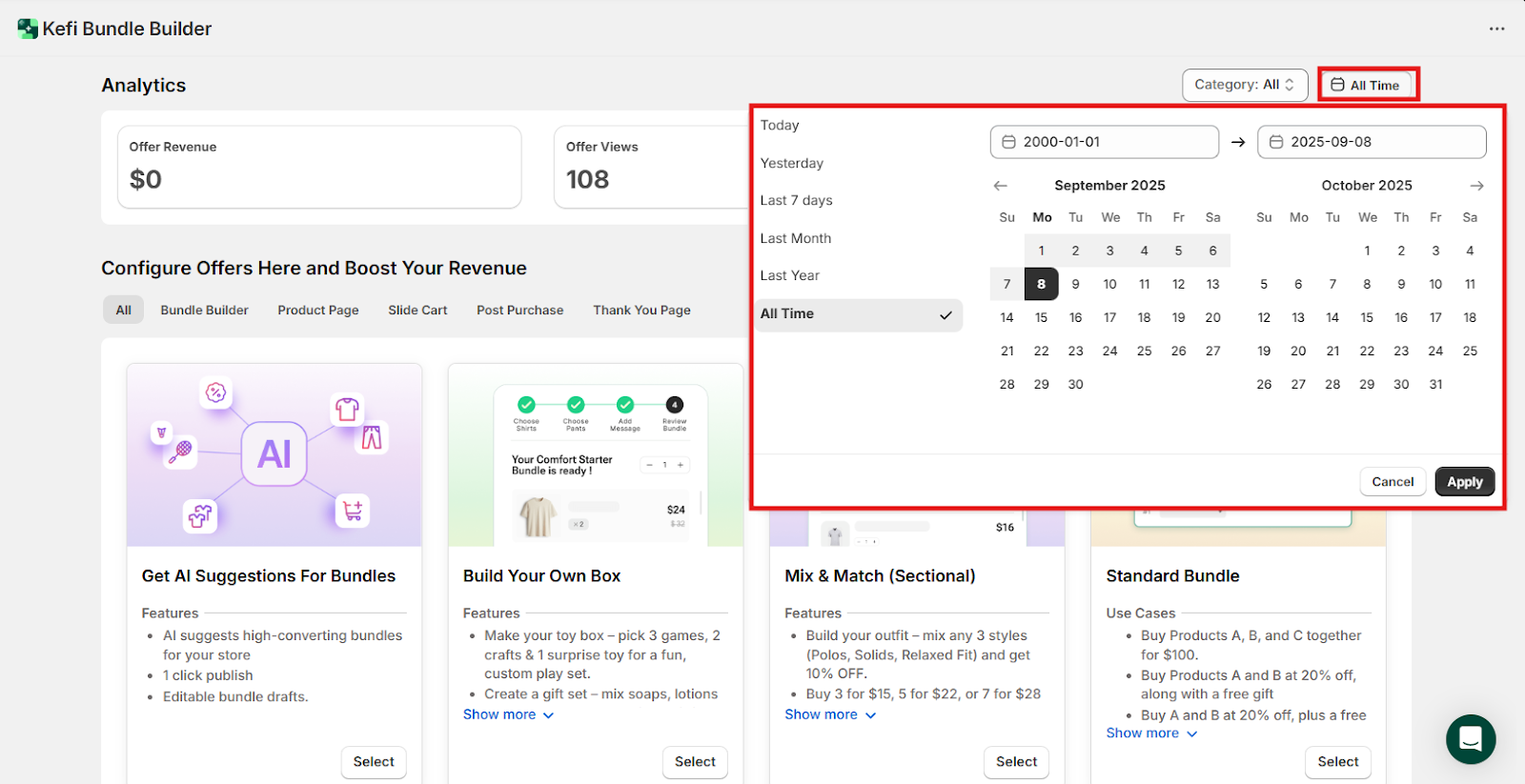Screen dimensions: 1525x784
Task: Click the Apply button in date picker
Action: click(x=1464, y=482)
